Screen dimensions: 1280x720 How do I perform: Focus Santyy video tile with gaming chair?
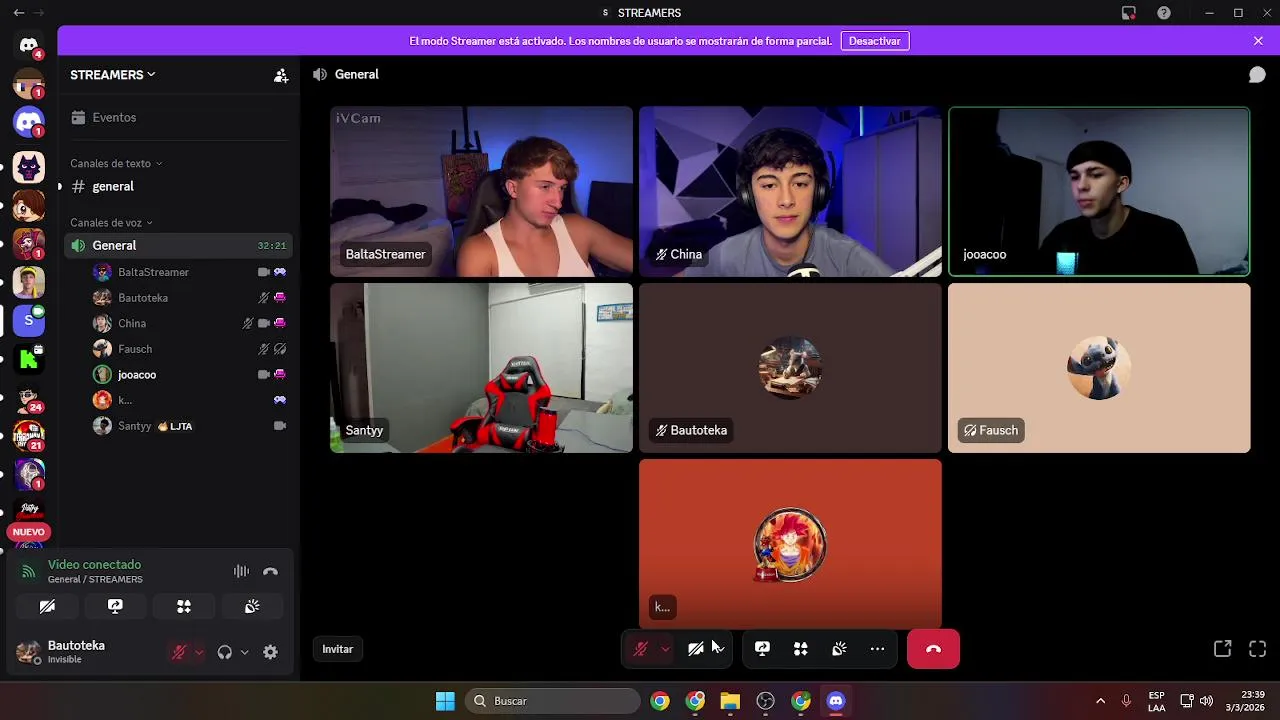coord(481,368)
